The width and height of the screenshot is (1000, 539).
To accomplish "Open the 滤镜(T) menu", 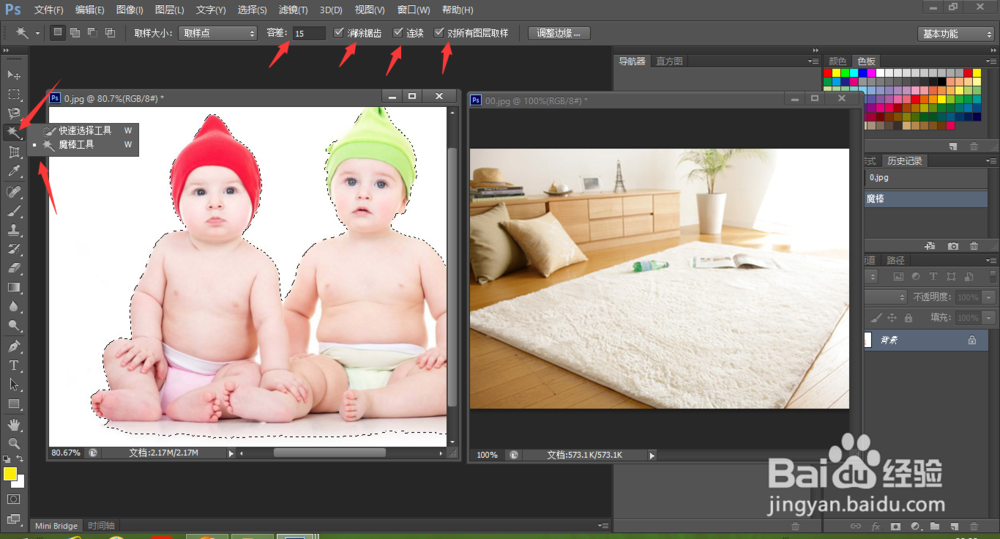I will click(293, 10).
